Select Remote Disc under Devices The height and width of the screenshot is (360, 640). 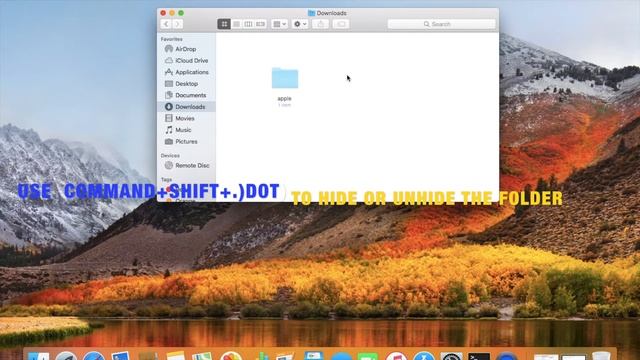point(186,165)
